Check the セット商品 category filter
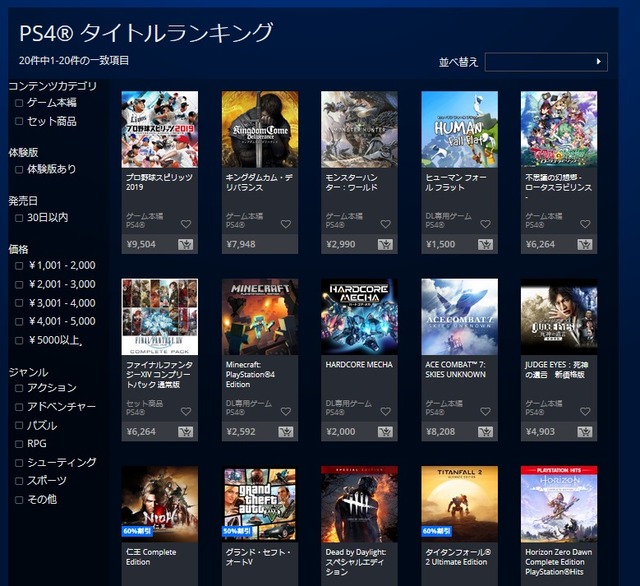This screenshot has height=586, width=640. pyautogui.click(x=19, y=121)
